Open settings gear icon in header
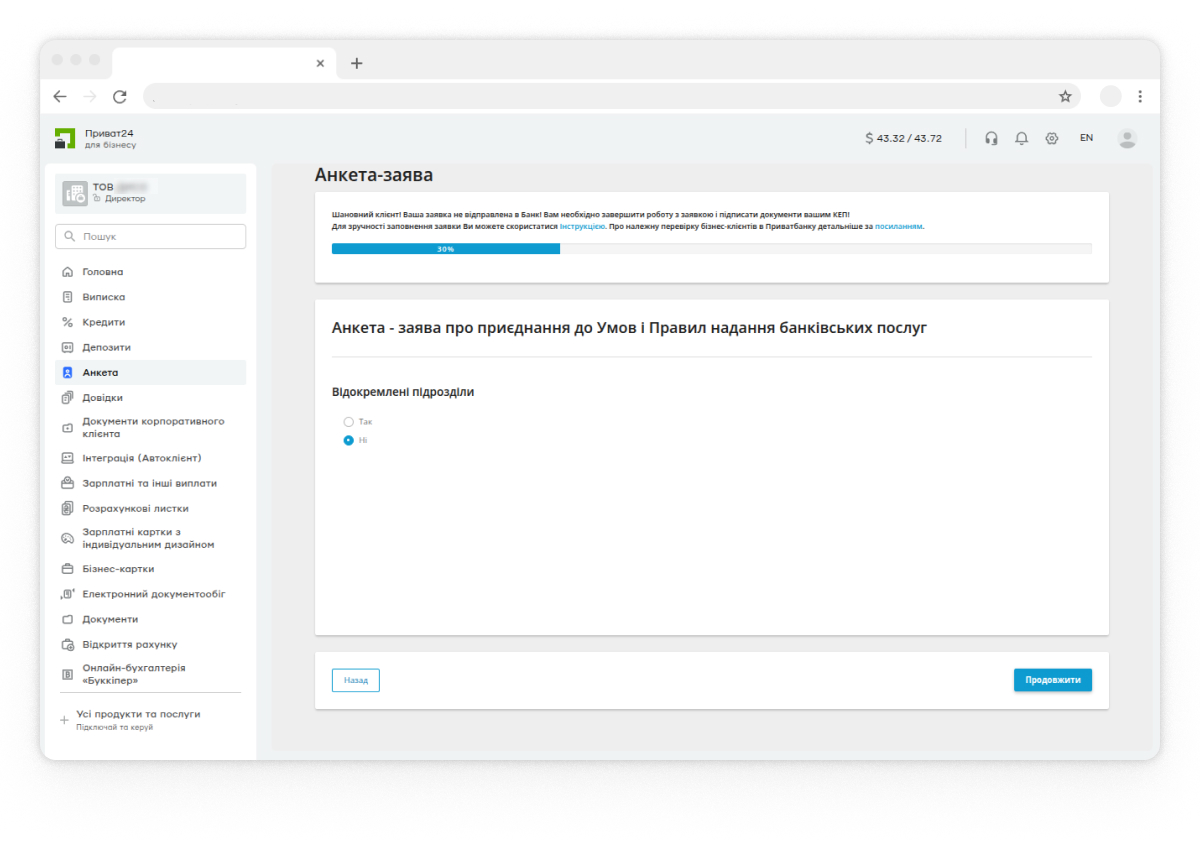This screenshot has height=860, width=1200. [x=1051, y=139]
